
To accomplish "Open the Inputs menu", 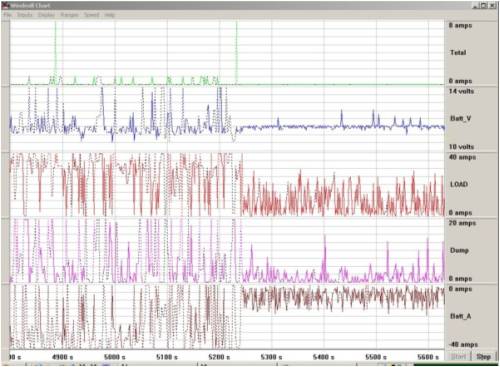I will [x=25, y=15].
